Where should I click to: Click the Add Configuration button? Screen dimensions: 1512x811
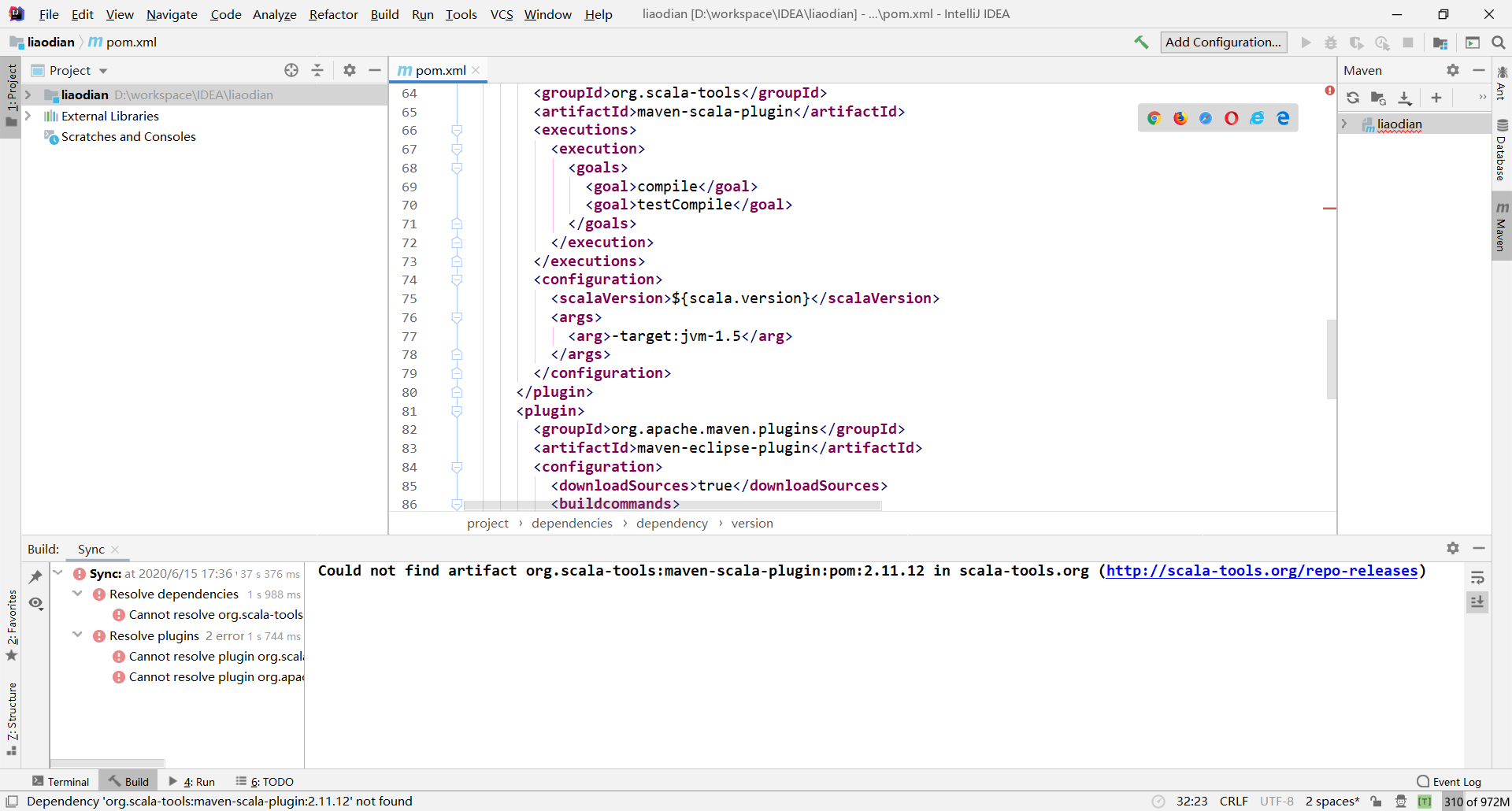point(1223,42)
